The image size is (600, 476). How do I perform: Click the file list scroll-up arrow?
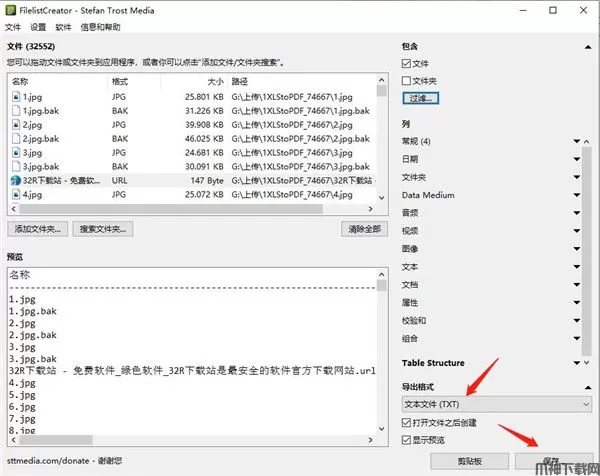(x=382, y=80)
